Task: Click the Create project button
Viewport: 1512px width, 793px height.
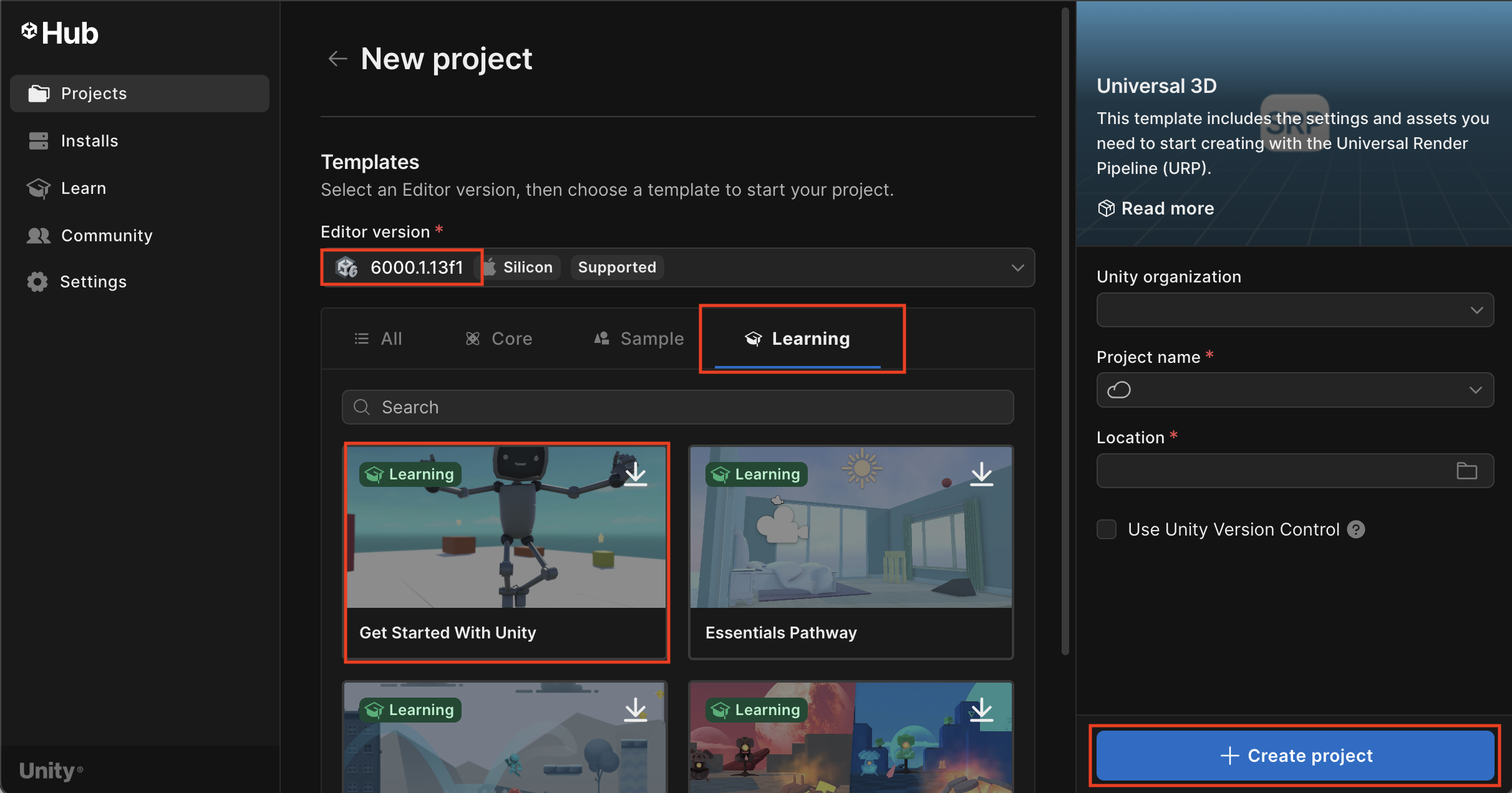Action: pyautogui.click(x=1295, y=756)
